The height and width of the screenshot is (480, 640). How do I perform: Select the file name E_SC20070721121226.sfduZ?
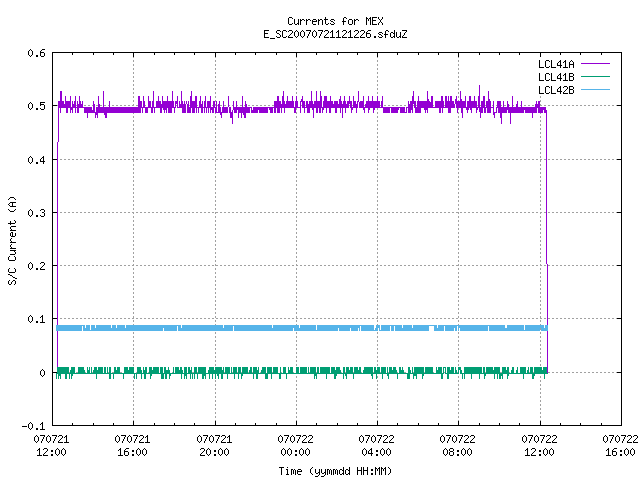click(335, 34)
